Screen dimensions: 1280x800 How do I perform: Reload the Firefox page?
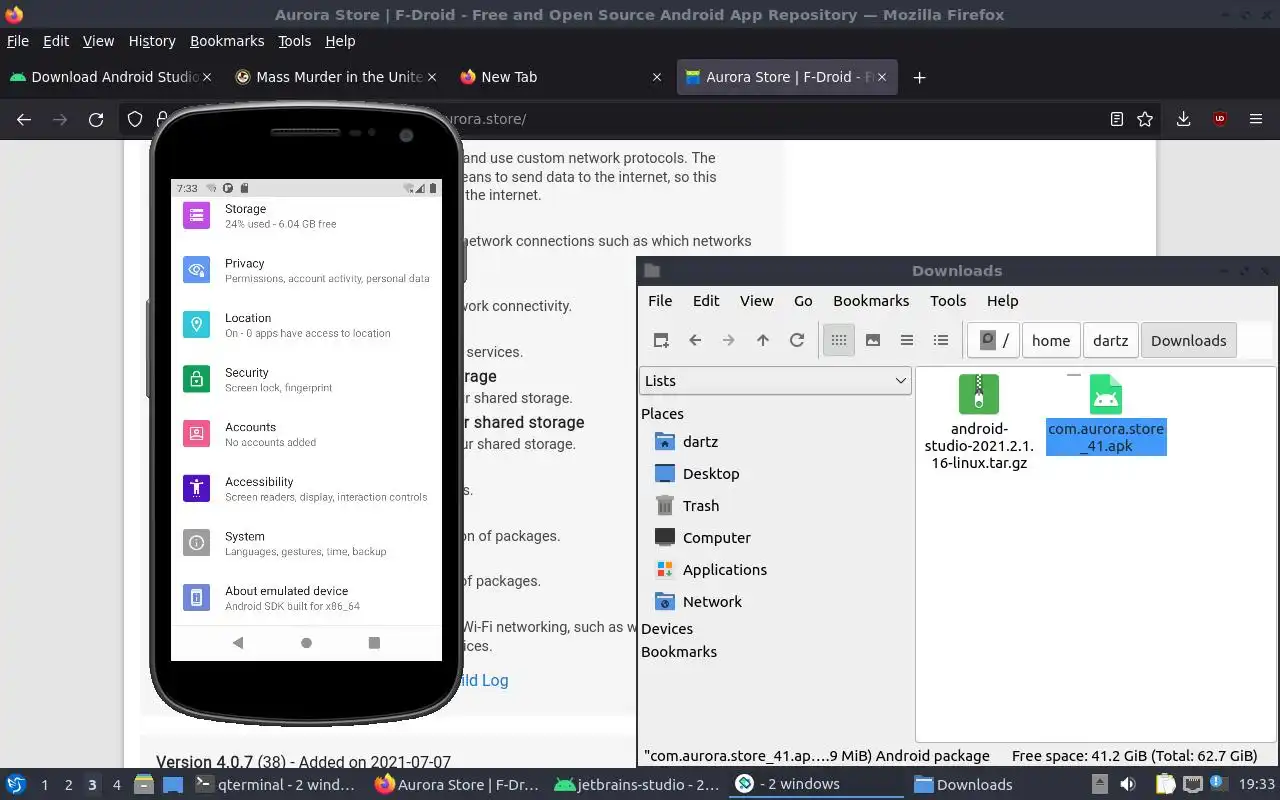click(x=96, y=119)
